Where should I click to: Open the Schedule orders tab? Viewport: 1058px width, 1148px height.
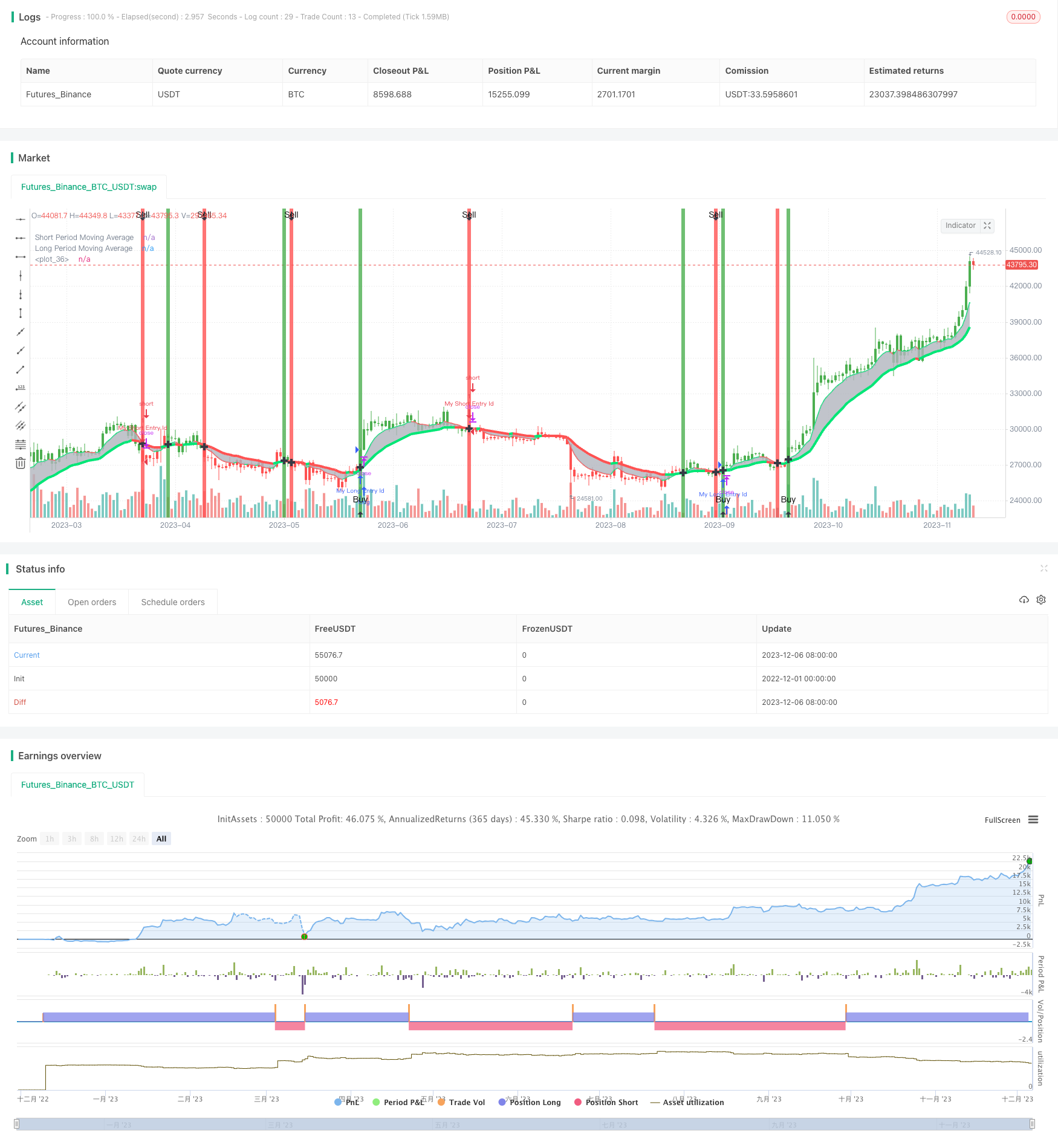173,602
